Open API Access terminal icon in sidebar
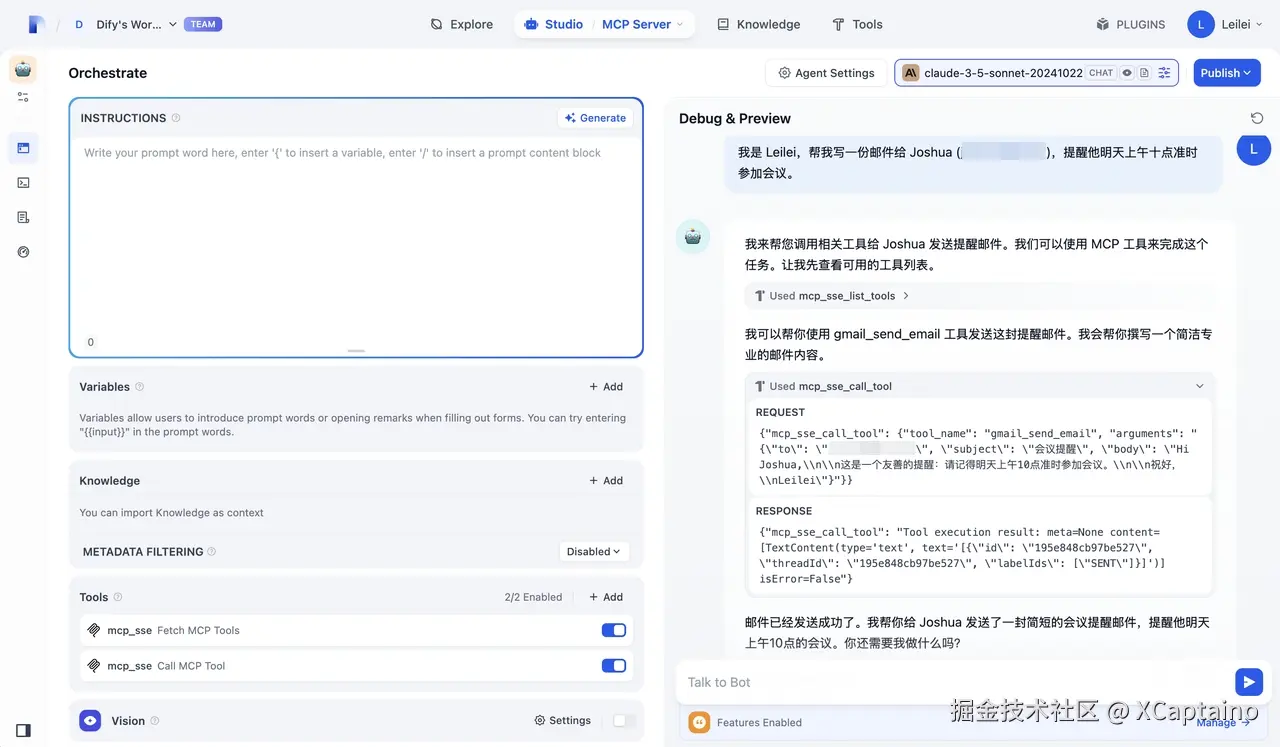 23,183
